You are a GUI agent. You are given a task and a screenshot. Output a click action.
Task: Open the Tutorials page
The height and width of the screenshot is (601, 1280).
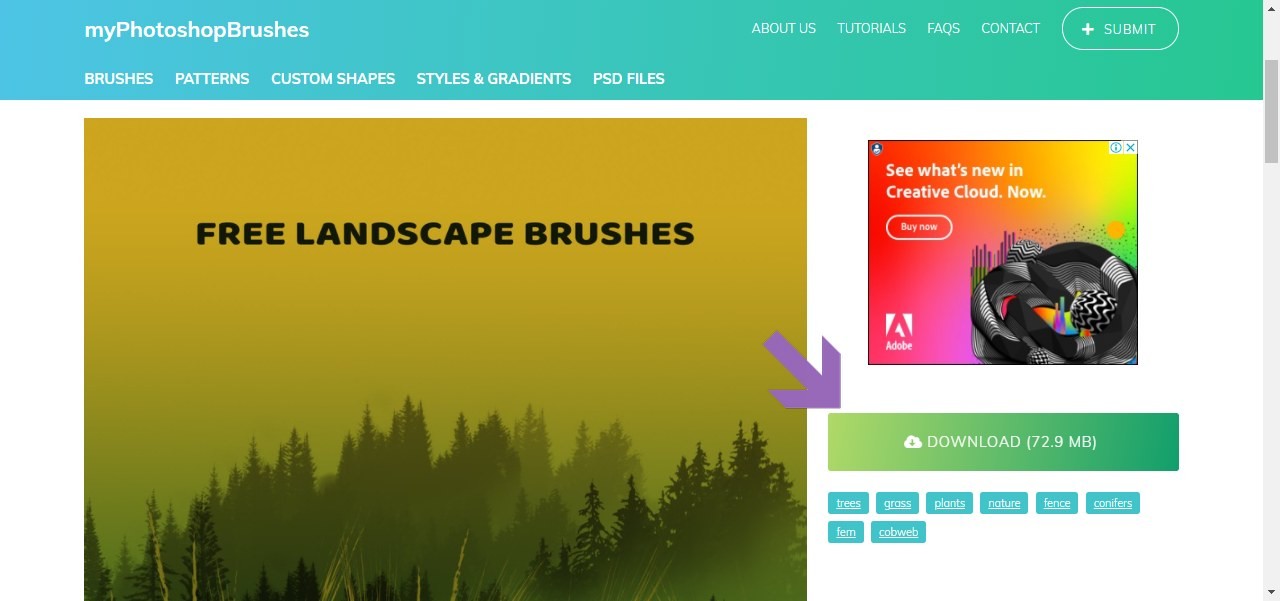872,29
